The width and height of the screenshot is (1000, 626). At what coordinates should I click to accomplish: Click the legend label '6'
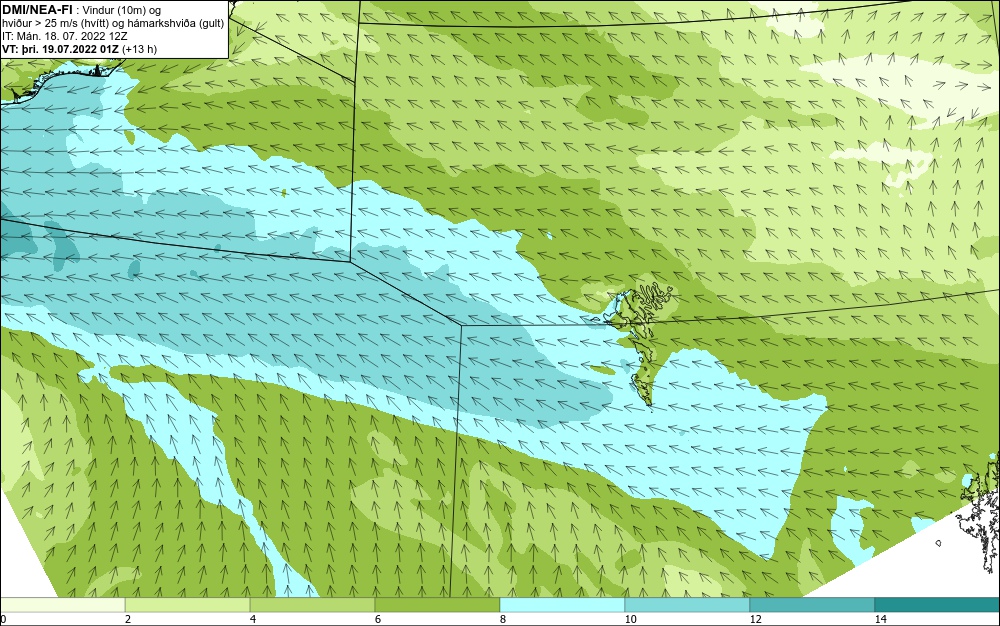tap(378, 619)
